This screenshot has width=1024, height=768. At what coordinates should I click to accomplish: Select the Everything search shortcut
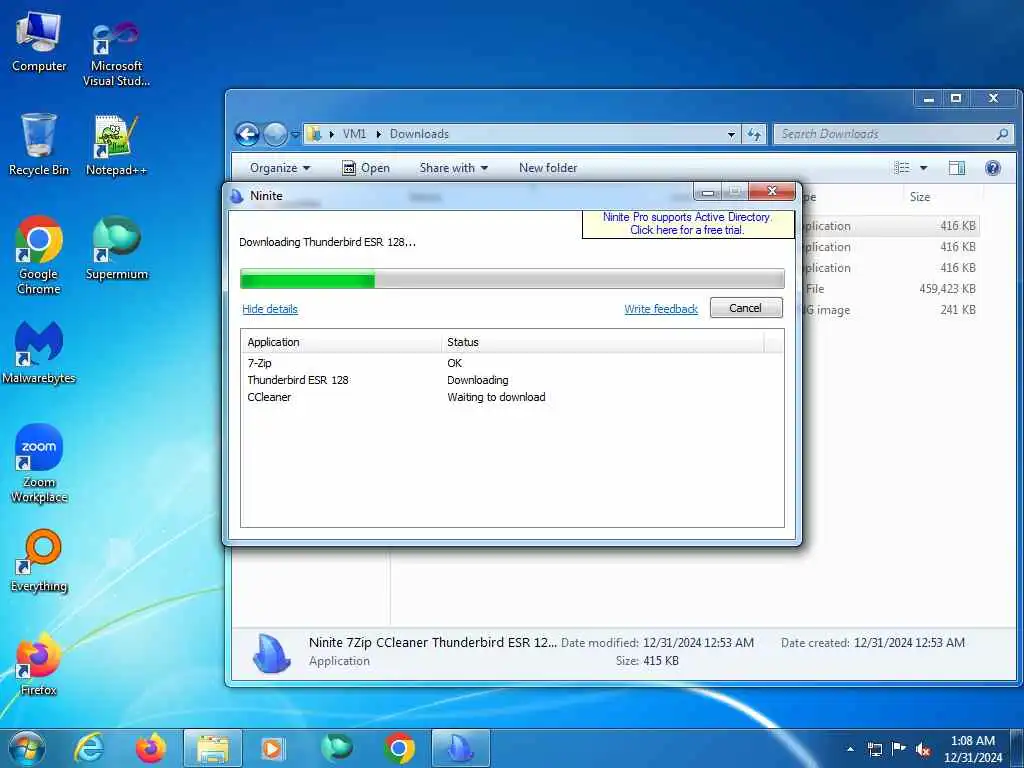[x=39, y=561]
